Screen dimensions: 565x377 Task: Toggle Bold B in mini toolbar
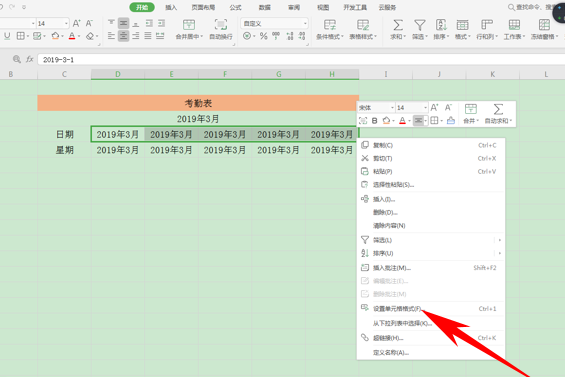click(374, 121)
